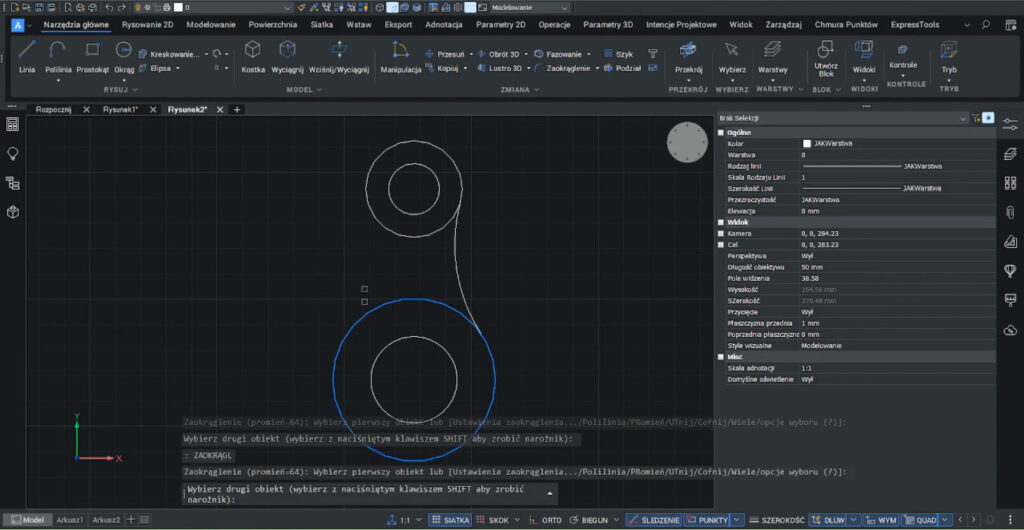Open the layers panel icon on right sidebar
The image size is (1024, 530).
[1010, 153]
